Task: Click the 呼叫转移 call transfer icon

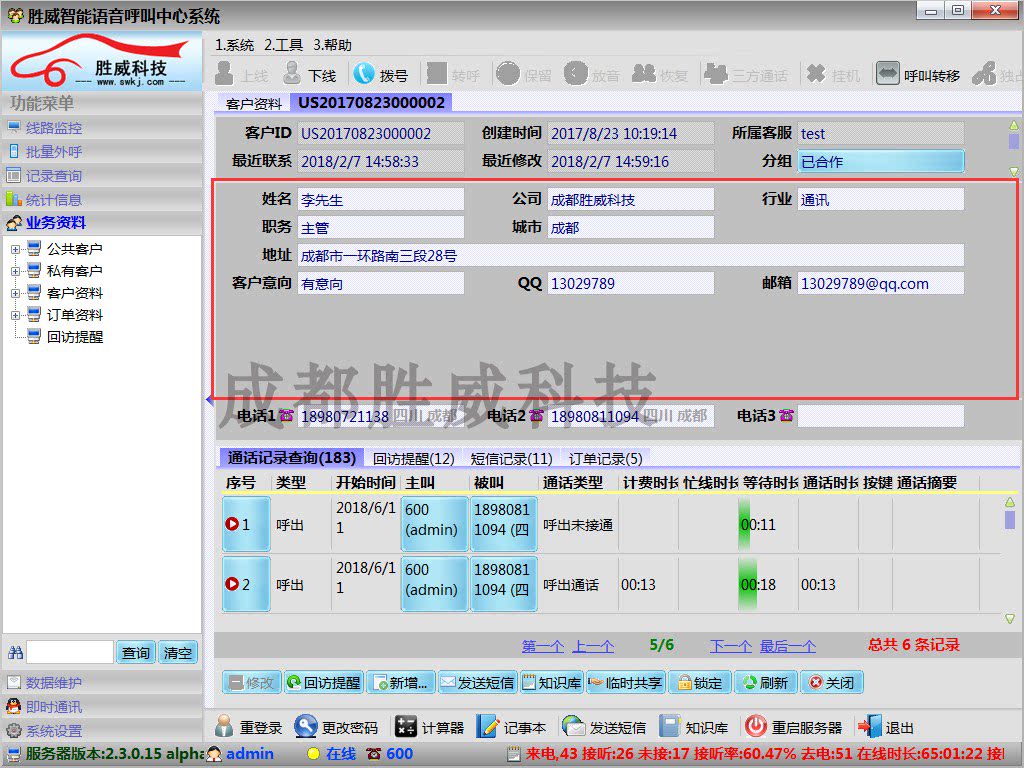Action: (887, 74)
